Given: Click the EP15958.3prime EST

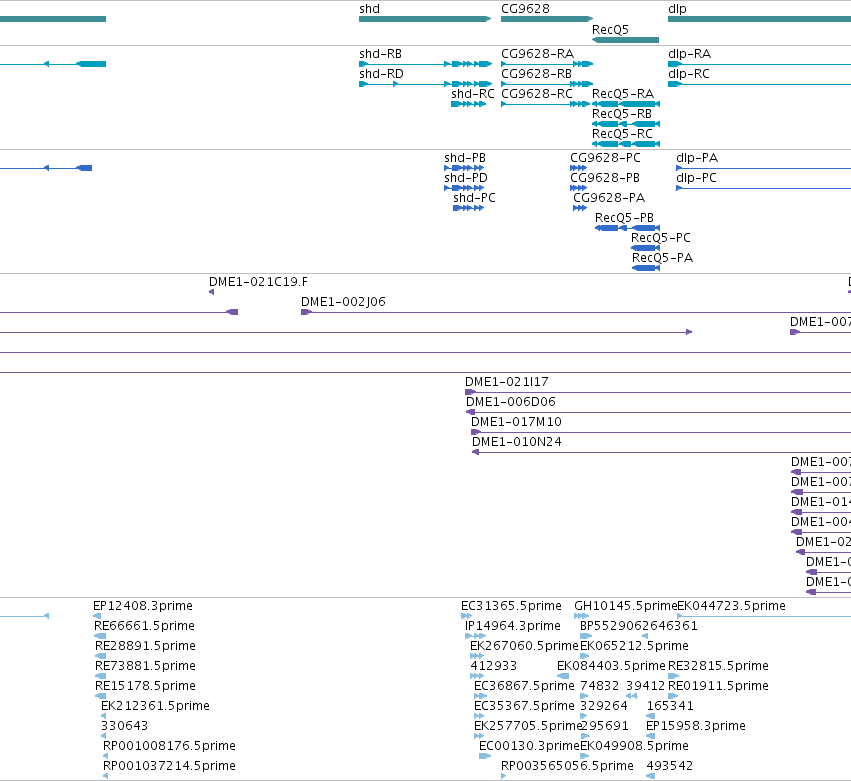Looking at the screenshot, I should (650, 736).
